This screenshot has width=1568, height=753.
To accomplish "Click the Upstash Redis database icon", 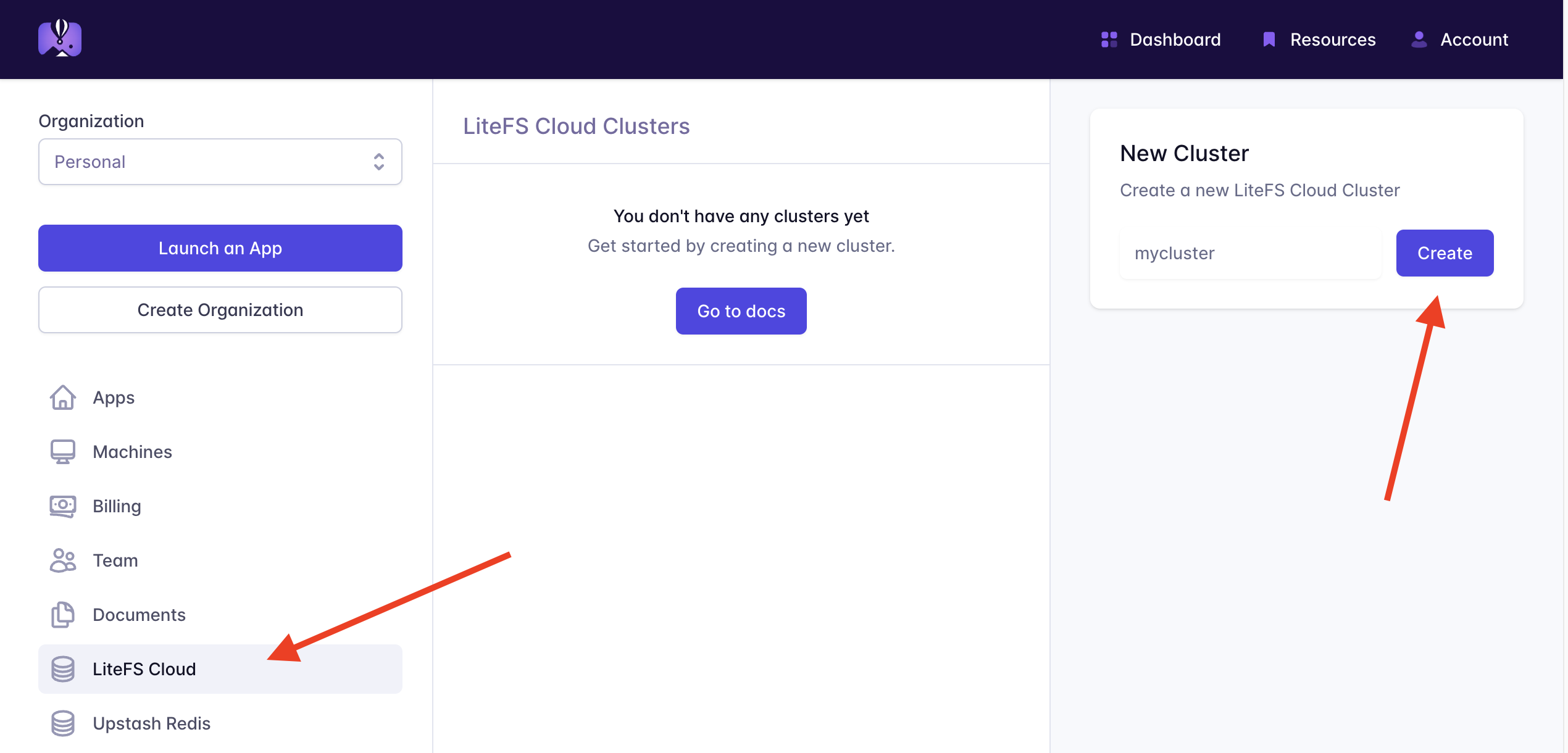I will [62, 723].
